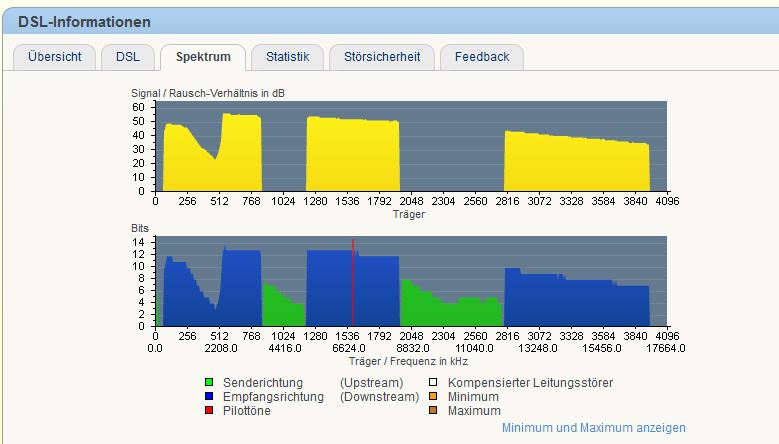Click the orange Minimum legend swatch
Viewport: 779px width, 444px height.
pyautogui.click(x=432, y=397)
